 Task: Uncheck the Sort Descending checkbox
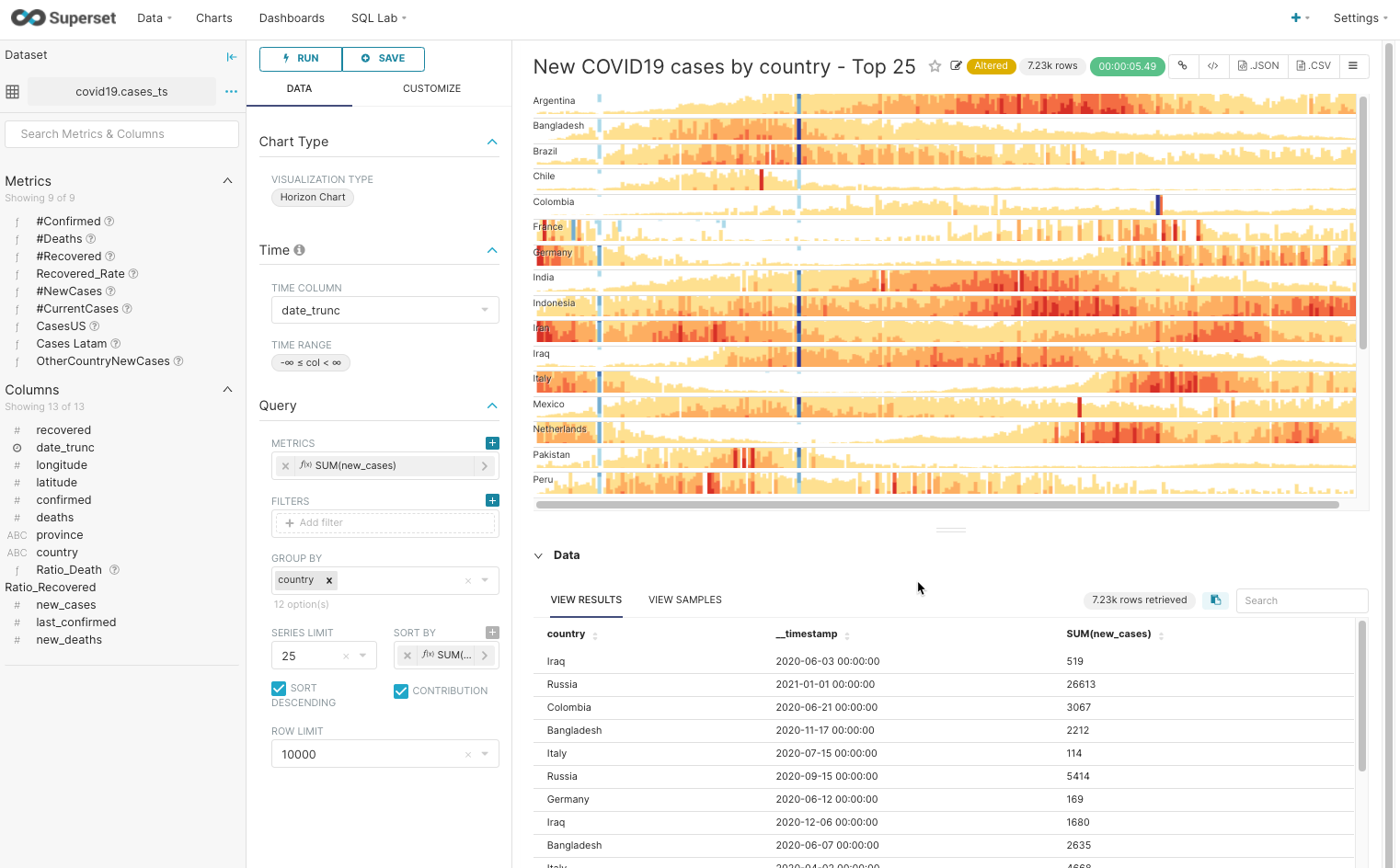point(279,689)
